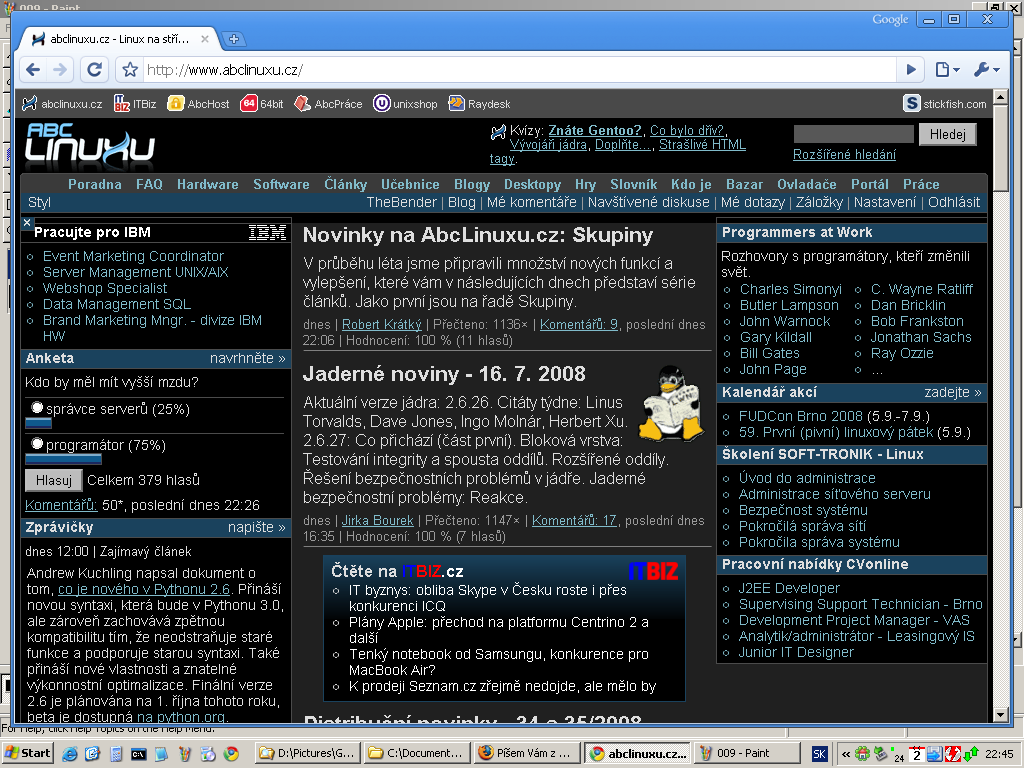The width and height of the screenshot is (1024, 768).
Task: Launch Command Prompt from the quick launch
Action: 138,754
